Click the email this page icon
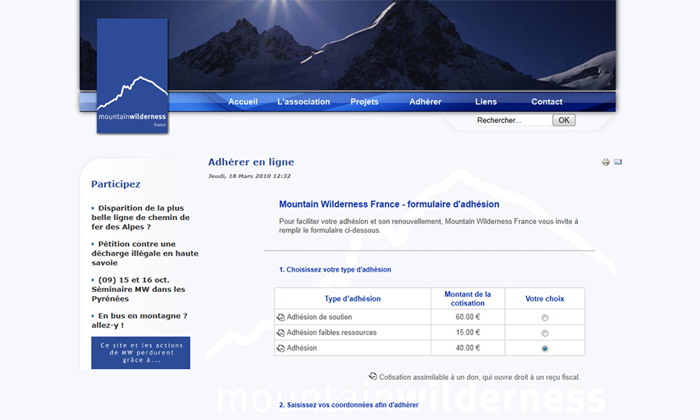Screen dimensions: 700x420 point(618,162)
